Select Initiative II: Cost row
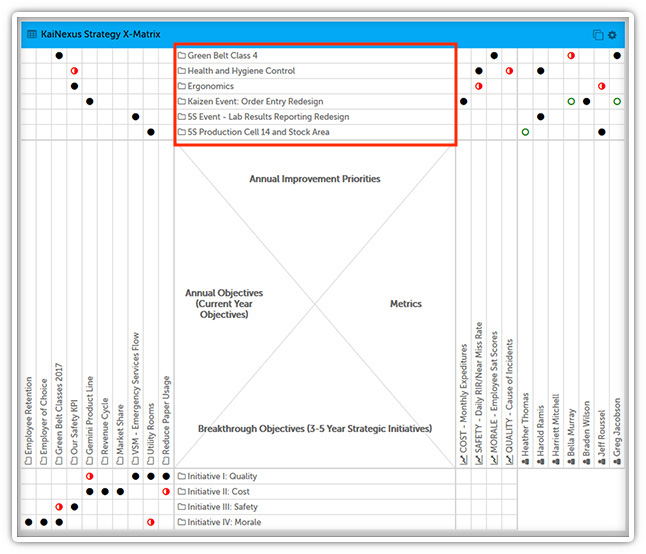Screen dimensions: 646x554 click(222, 492)
